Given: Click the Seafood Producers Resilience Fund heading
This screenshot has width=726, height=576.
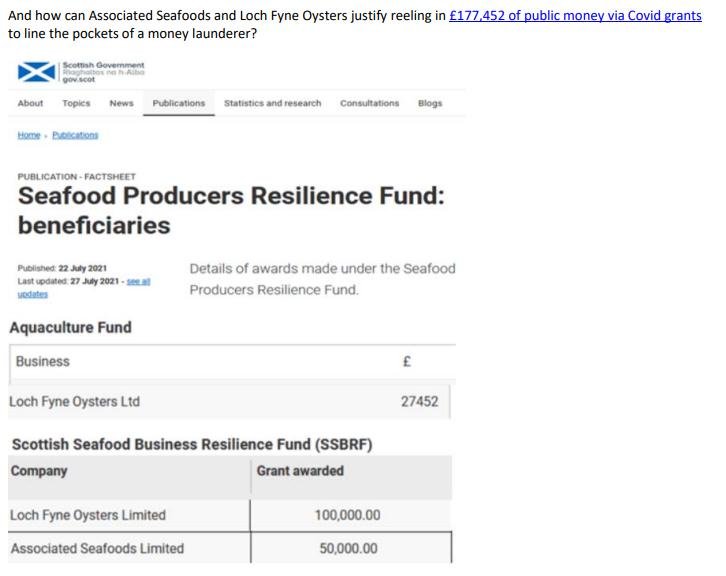Looking at the screenshot, I should coord(230,209).
